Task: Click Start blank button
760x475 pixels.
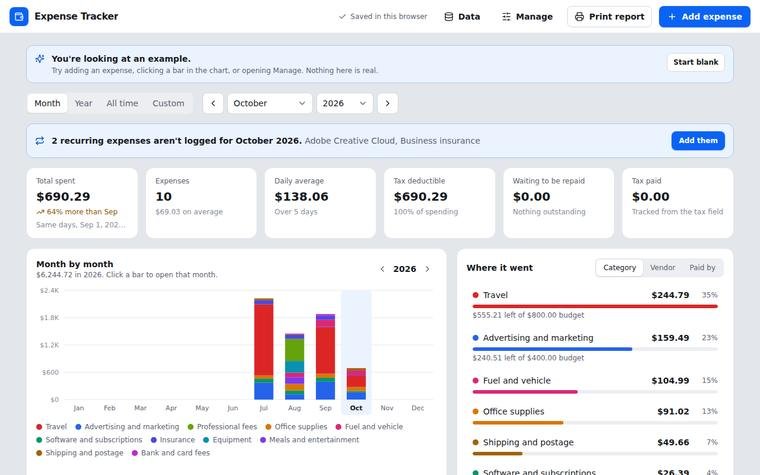Action: click(696, 62)
